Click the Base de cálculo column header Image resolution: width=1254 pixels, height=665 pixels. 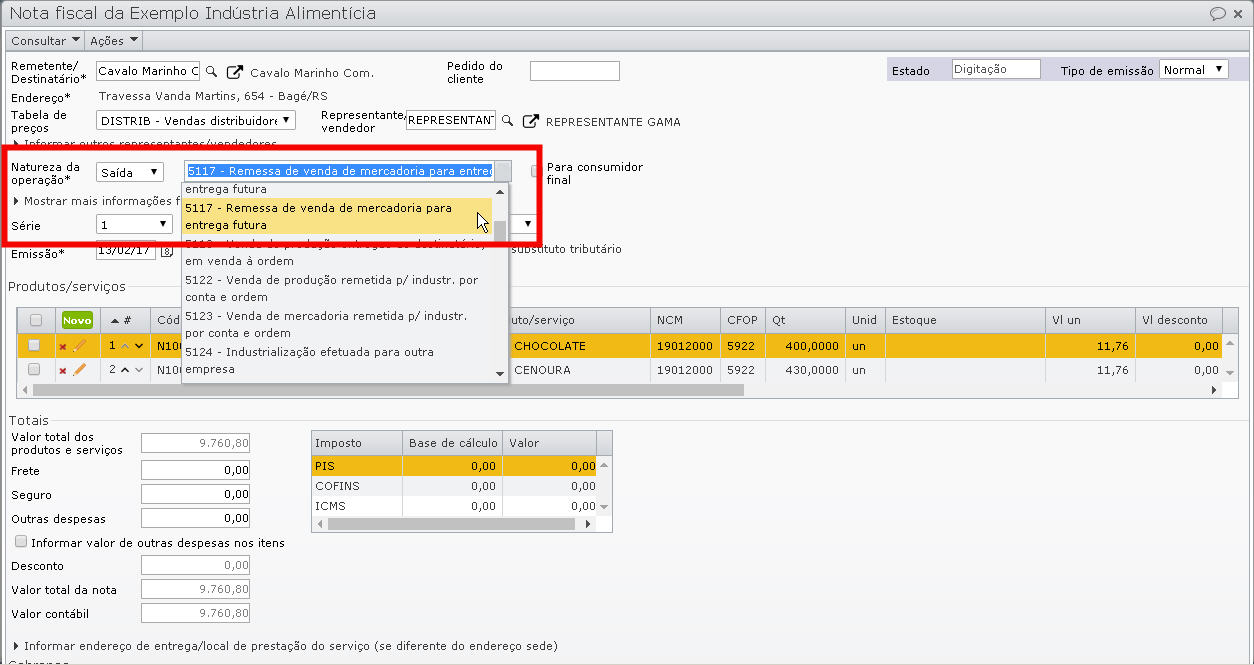[452, 443]
